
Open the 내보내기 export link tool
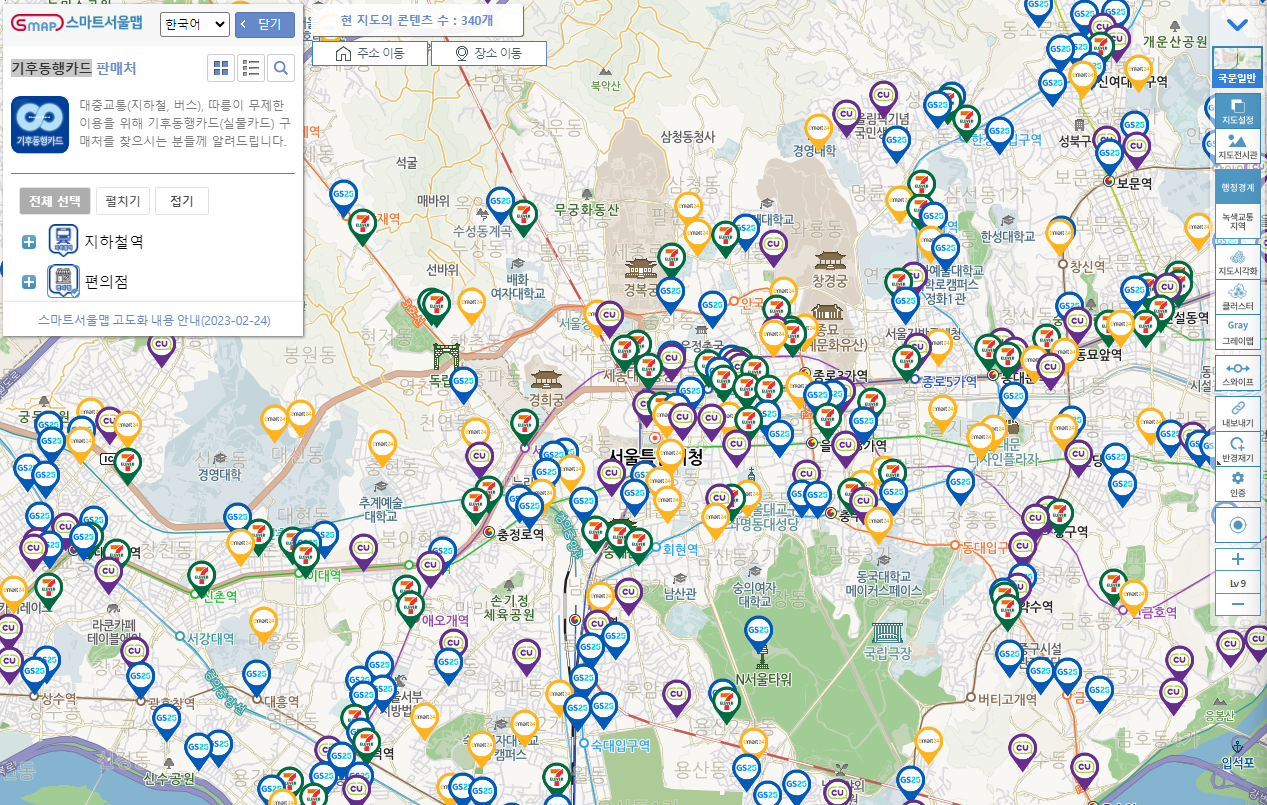tap(1237, 413)
